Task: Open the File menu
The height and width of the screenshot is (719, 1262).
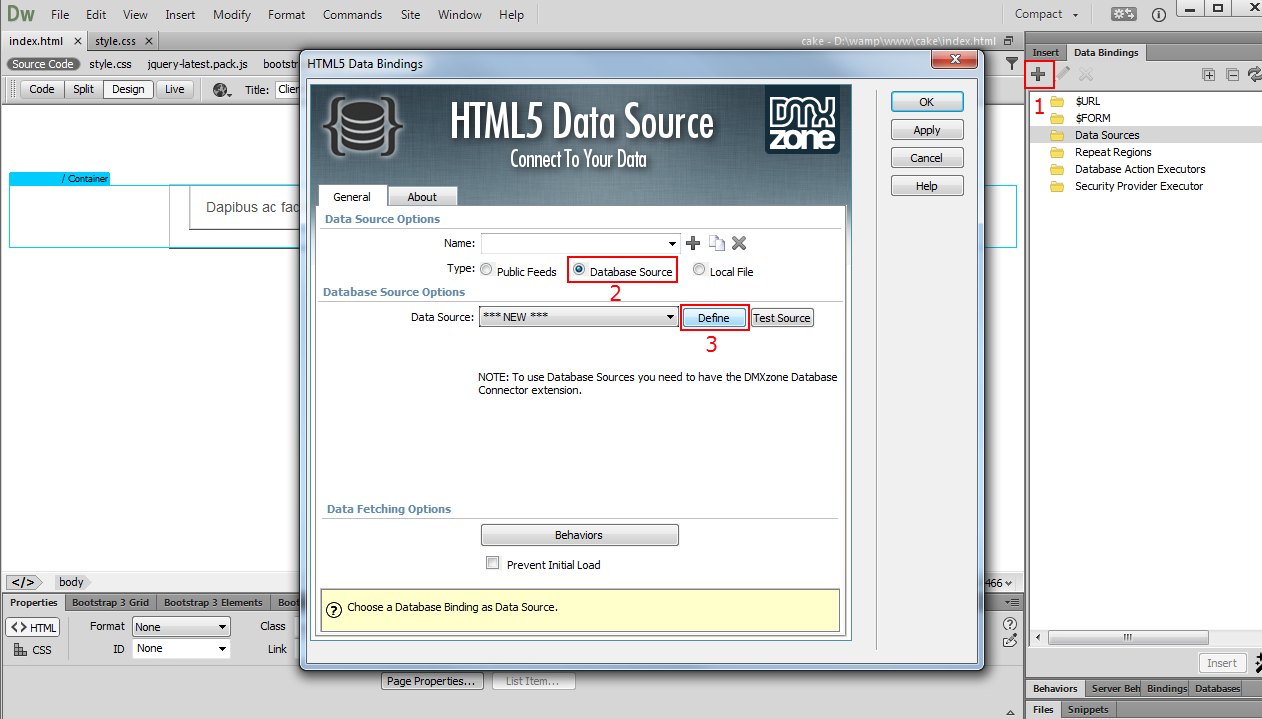Action: (60, 15)
